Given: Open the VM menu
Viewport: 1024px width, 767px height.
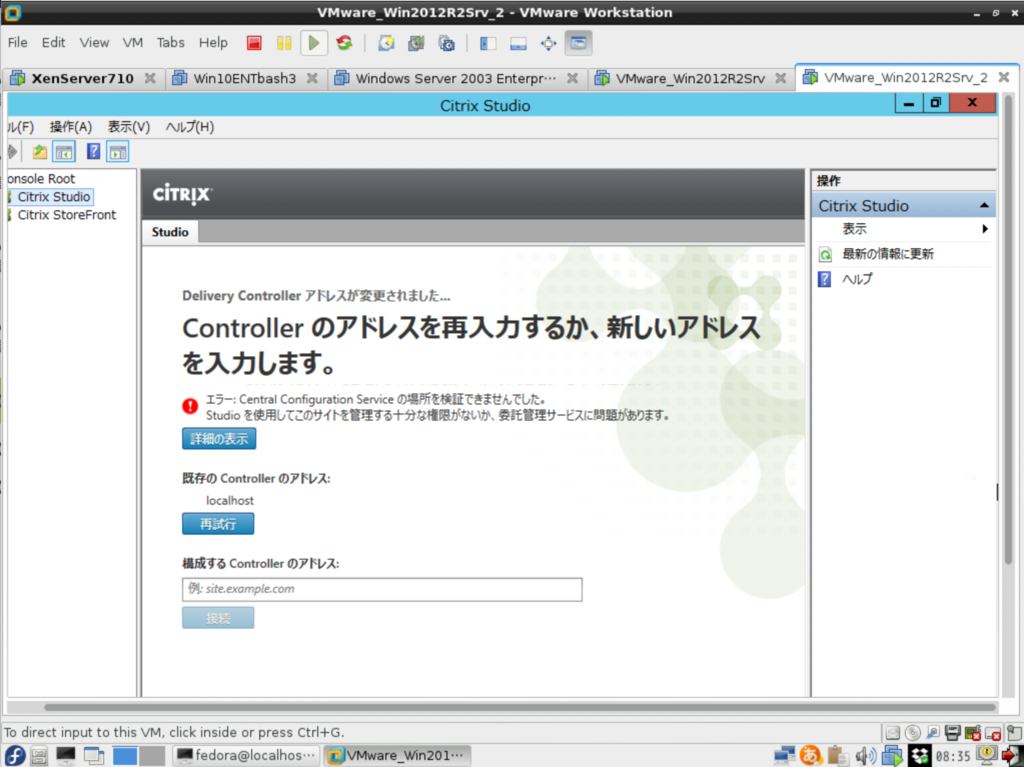Looking at the screenshot, I should (133, 42).
